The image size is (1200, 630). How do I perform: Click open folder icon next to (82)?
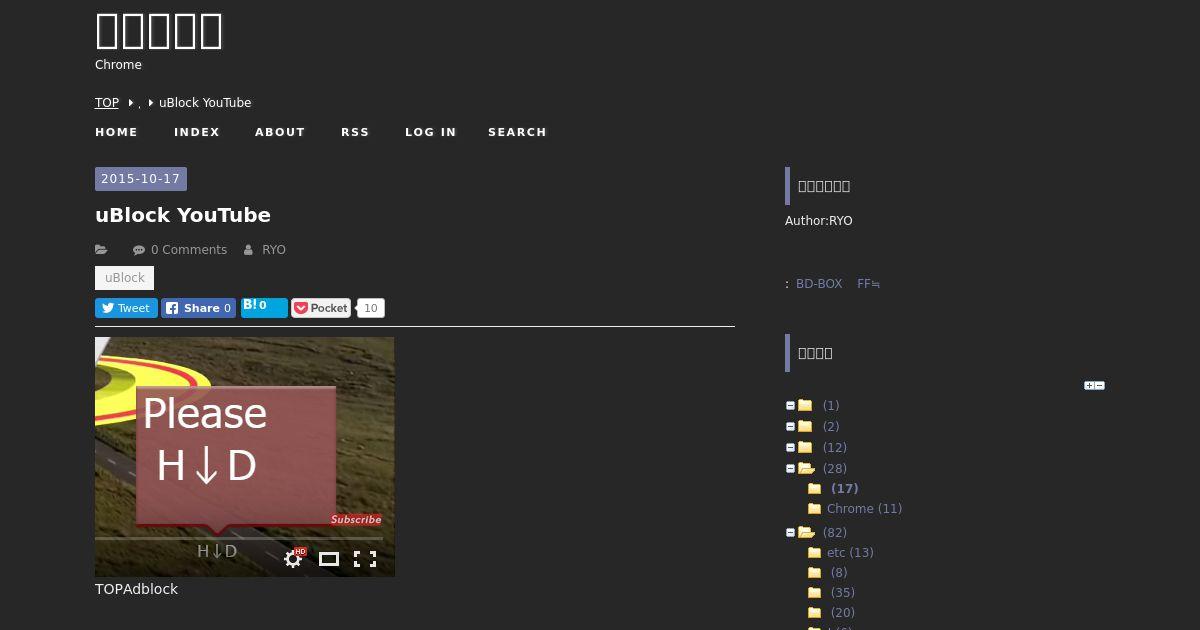(806, 532)
